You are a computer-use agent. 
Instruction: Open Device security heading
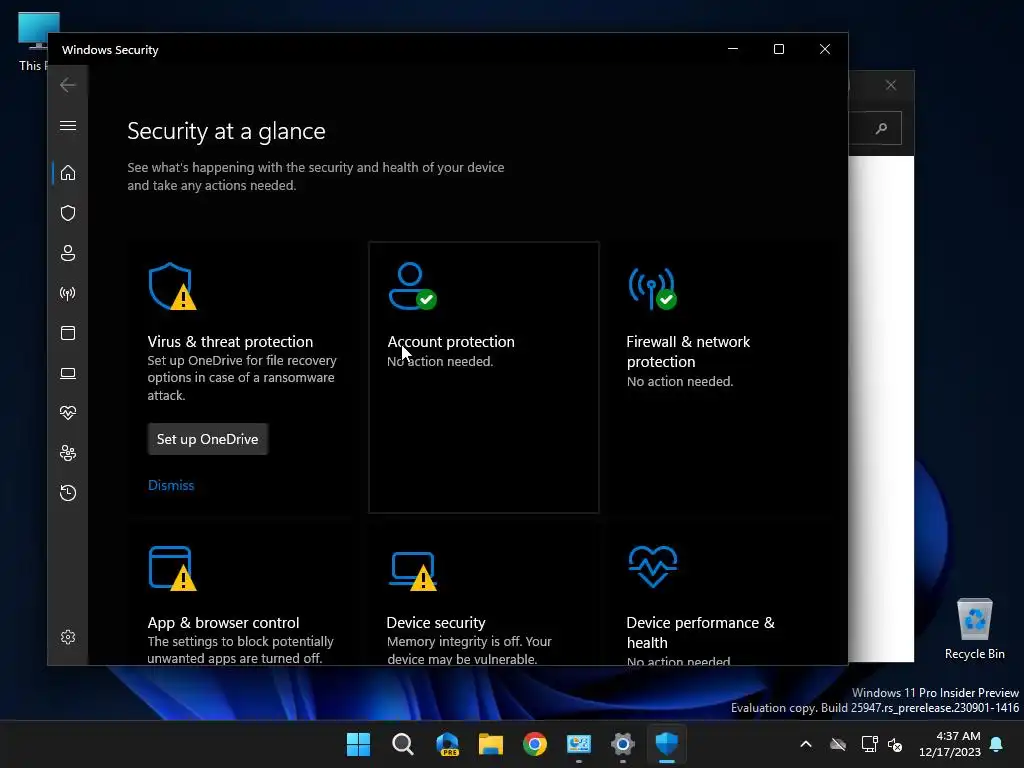click(436, 622)
